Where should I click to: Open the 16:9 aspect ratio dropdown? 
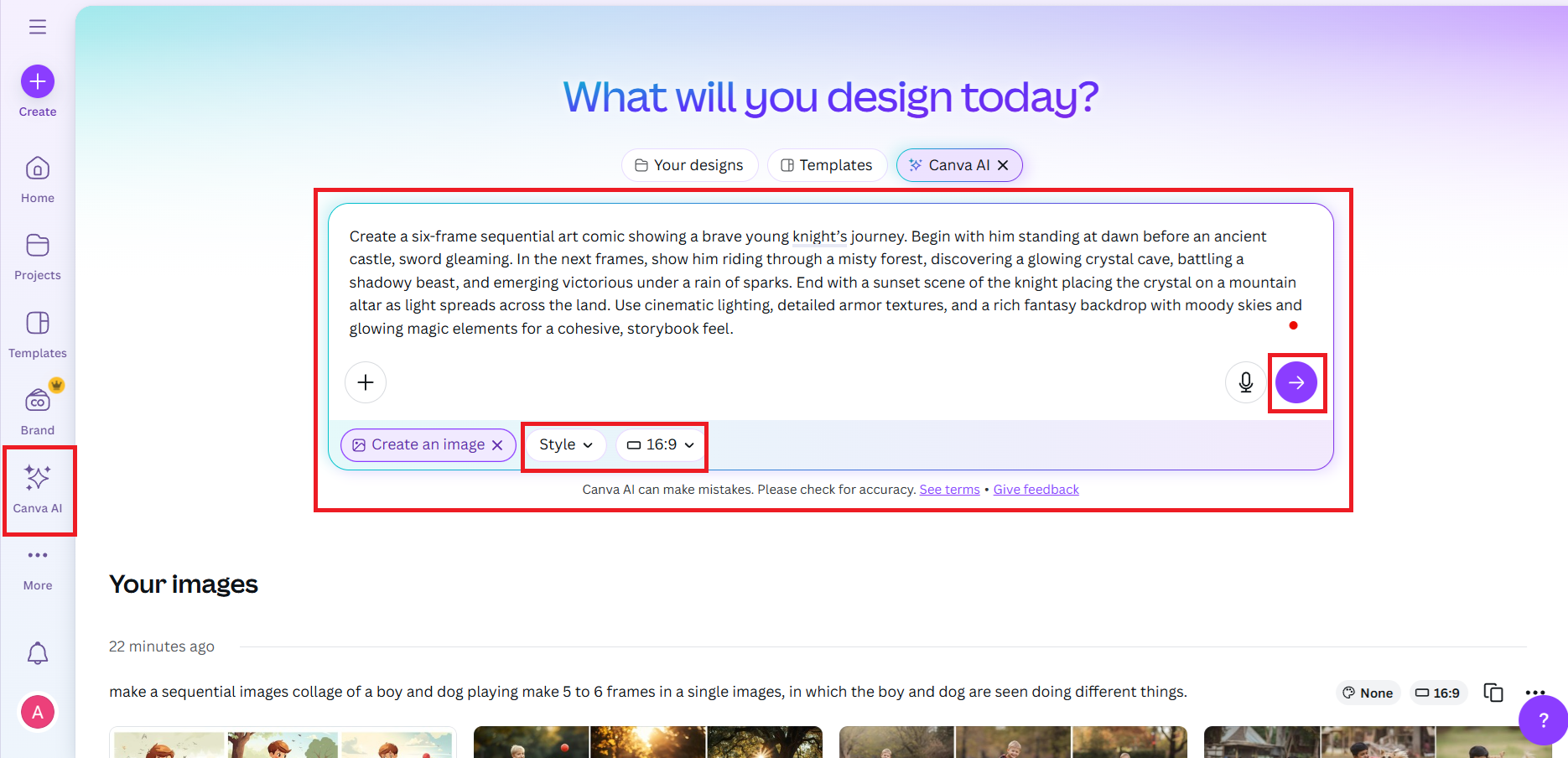coord(659,444)
